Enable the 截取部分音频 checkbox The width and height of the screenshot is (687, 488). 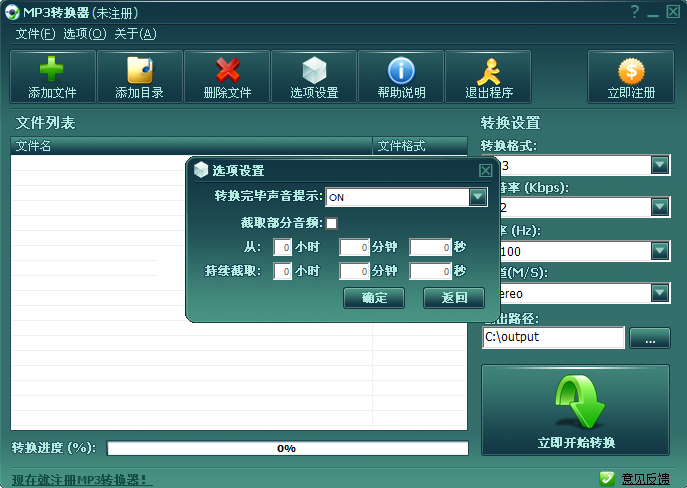tap(332, 223)
